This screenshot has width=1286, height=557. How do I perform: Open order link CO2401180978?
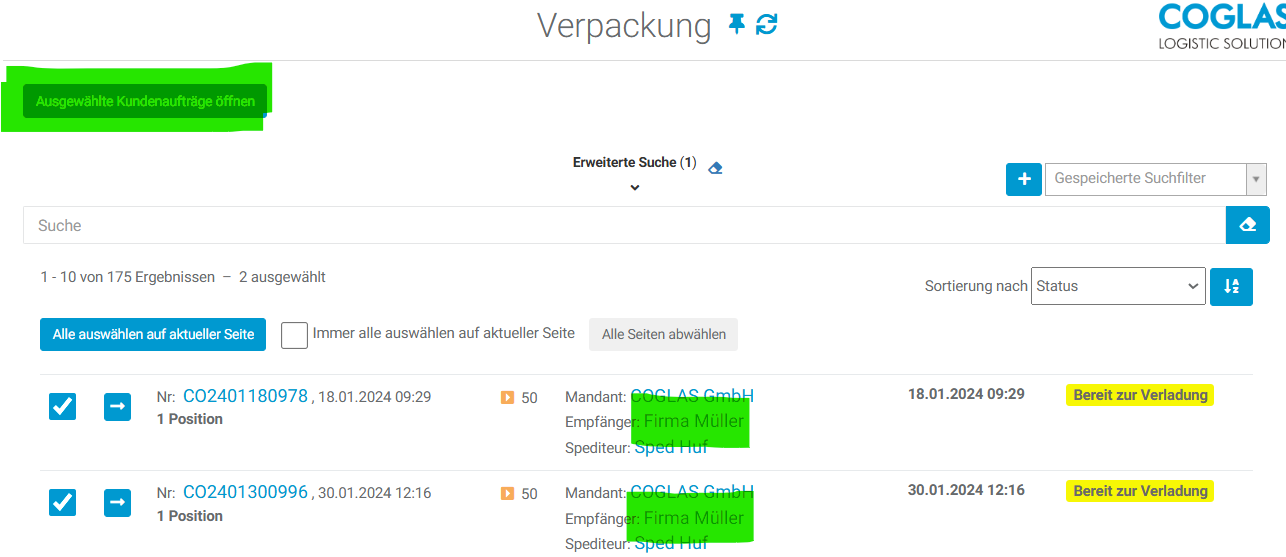pos(245,396)
